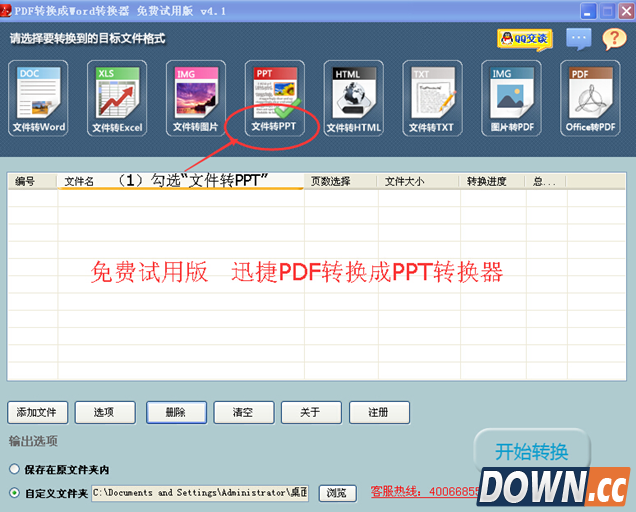Click the output folder path field
This screenshot has width=636, height=512.
pyautogui.click(x=200, y=493)
